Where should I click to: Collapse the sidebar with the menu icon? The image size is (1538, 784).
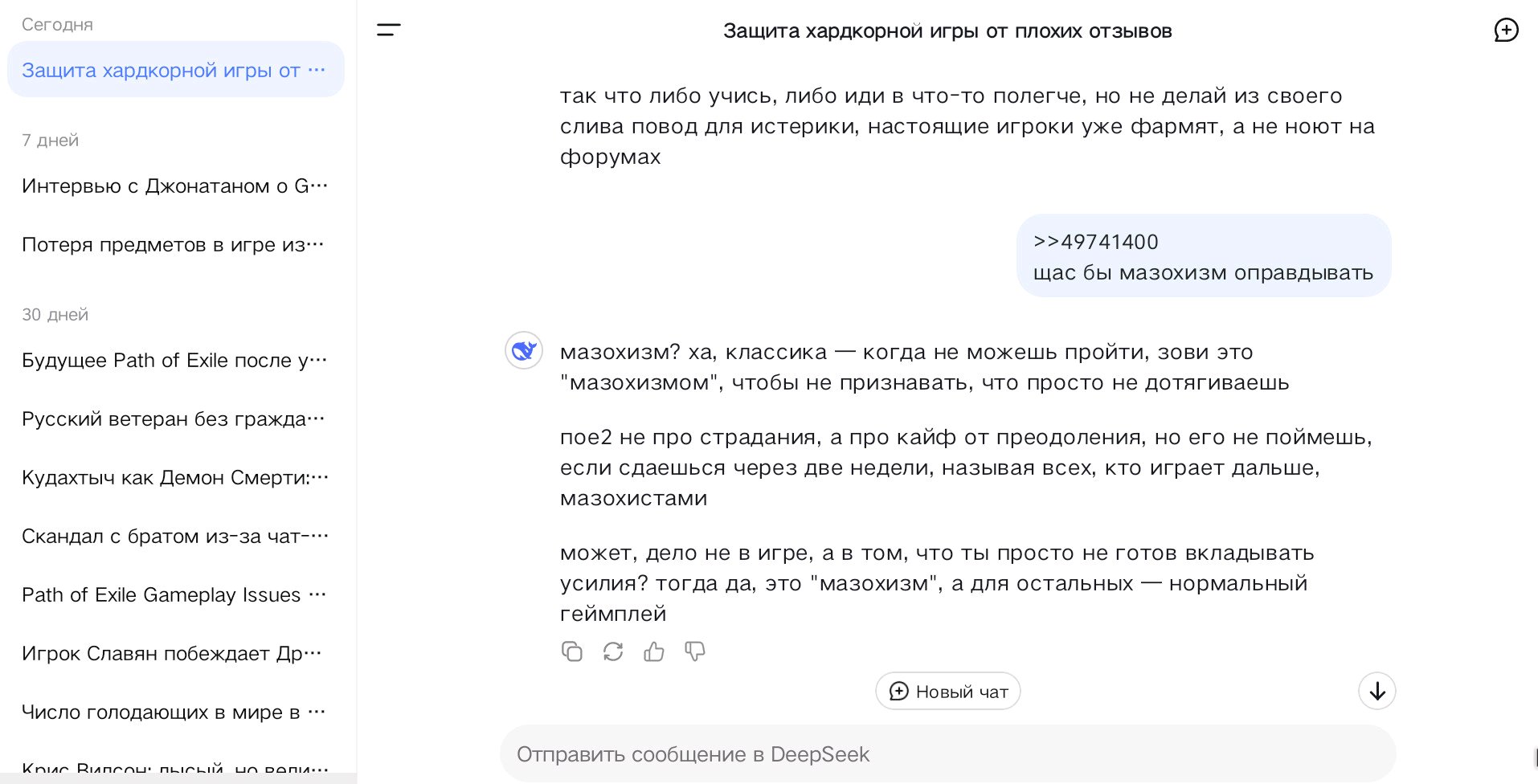tap(389, 31)
